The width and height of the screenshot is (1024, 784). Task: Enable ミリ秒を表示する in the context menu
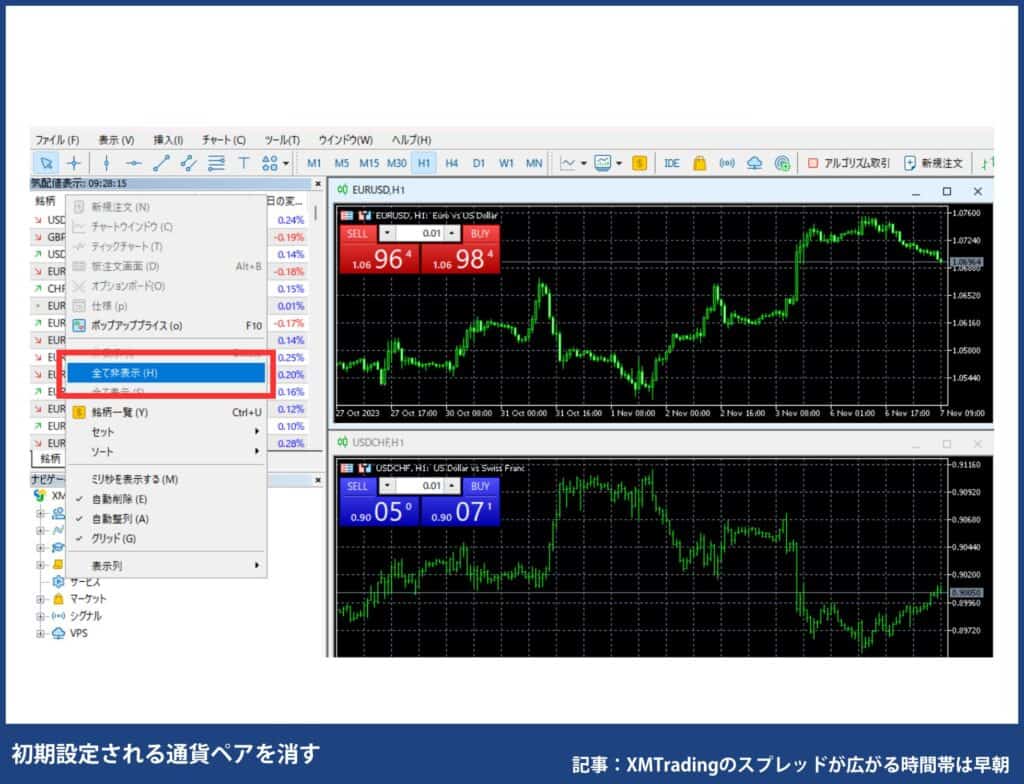tap(136, 480)
